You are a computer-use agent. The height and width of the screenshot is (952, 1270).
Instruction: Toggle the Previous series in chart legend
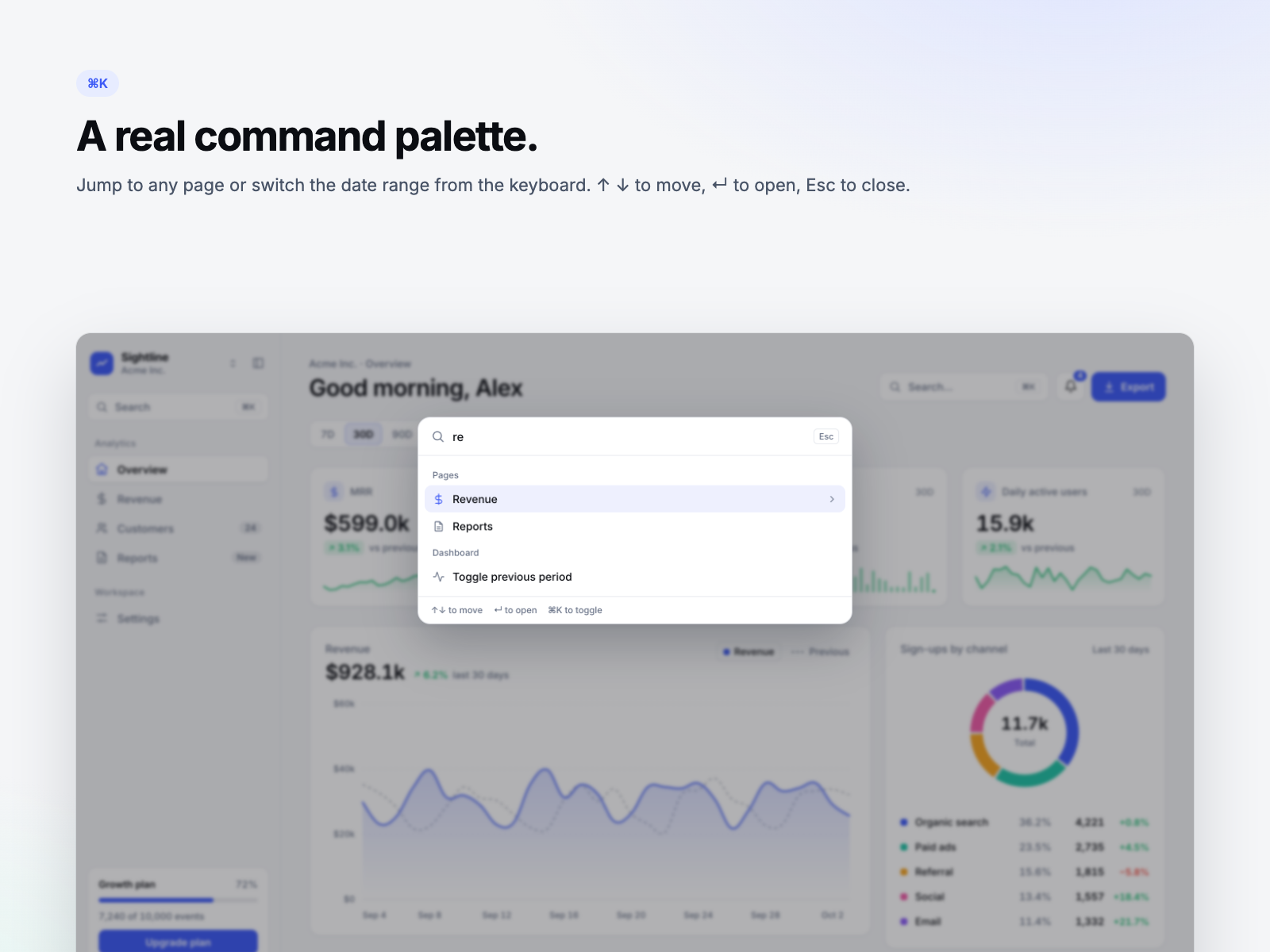coord(821,651)
